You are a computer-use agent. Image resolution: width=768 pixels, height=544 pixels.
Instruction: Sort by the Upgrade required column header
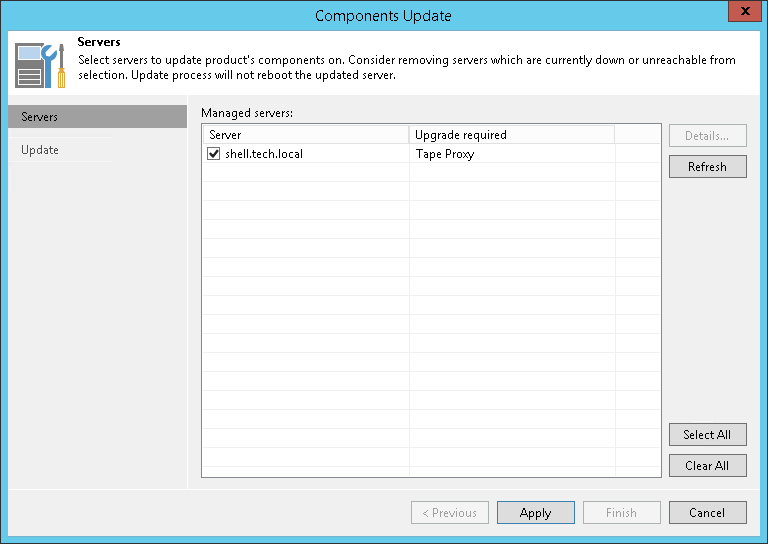[x=511, y=135]
